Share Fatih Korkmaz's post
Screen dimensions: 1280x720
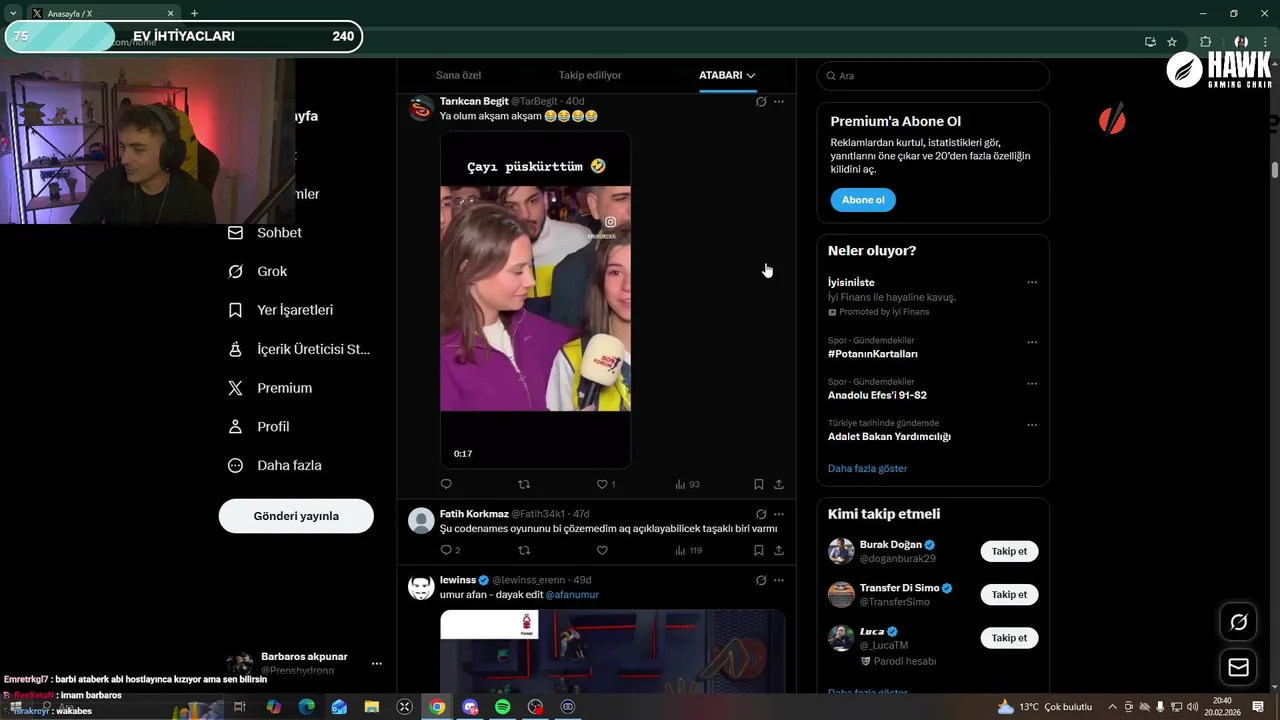pos(779,550)
